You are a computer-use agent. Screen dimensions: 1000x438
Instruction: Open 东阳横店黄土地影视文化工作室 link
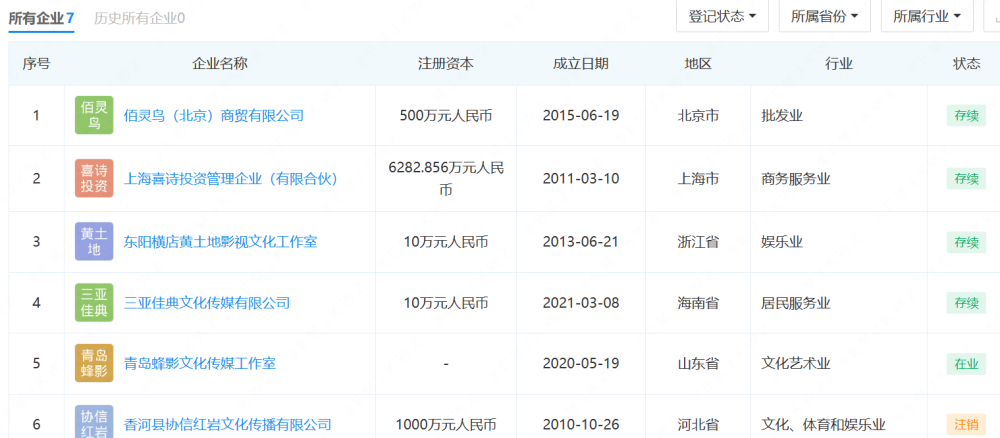click(x=220, y=241)
